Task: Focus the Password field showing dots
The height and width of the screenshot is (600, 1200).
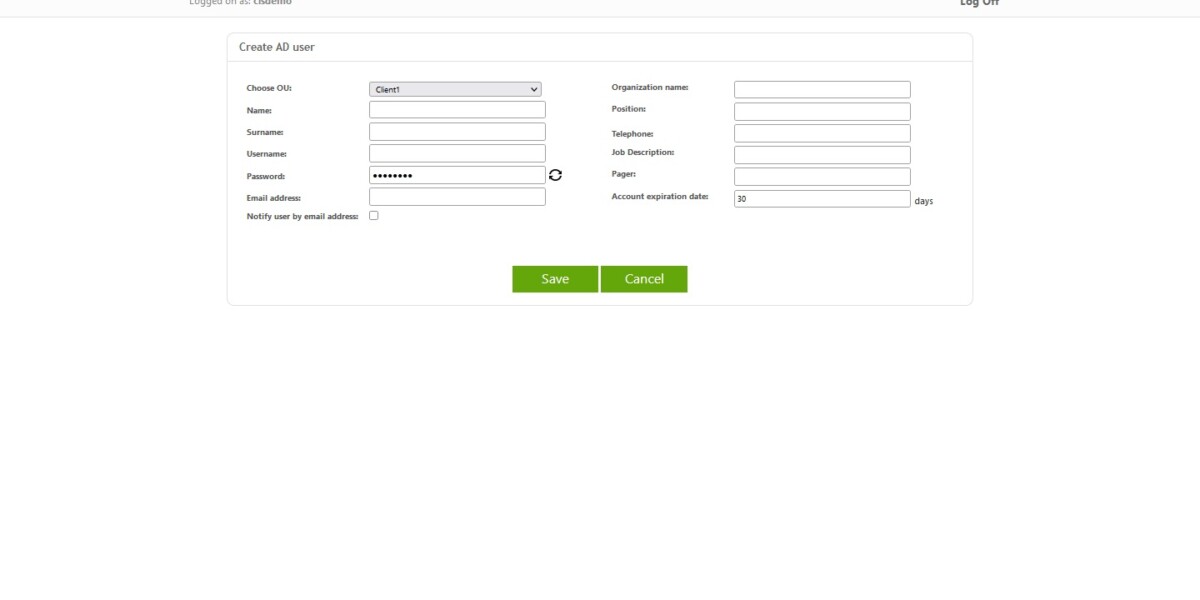Action: 456,174
